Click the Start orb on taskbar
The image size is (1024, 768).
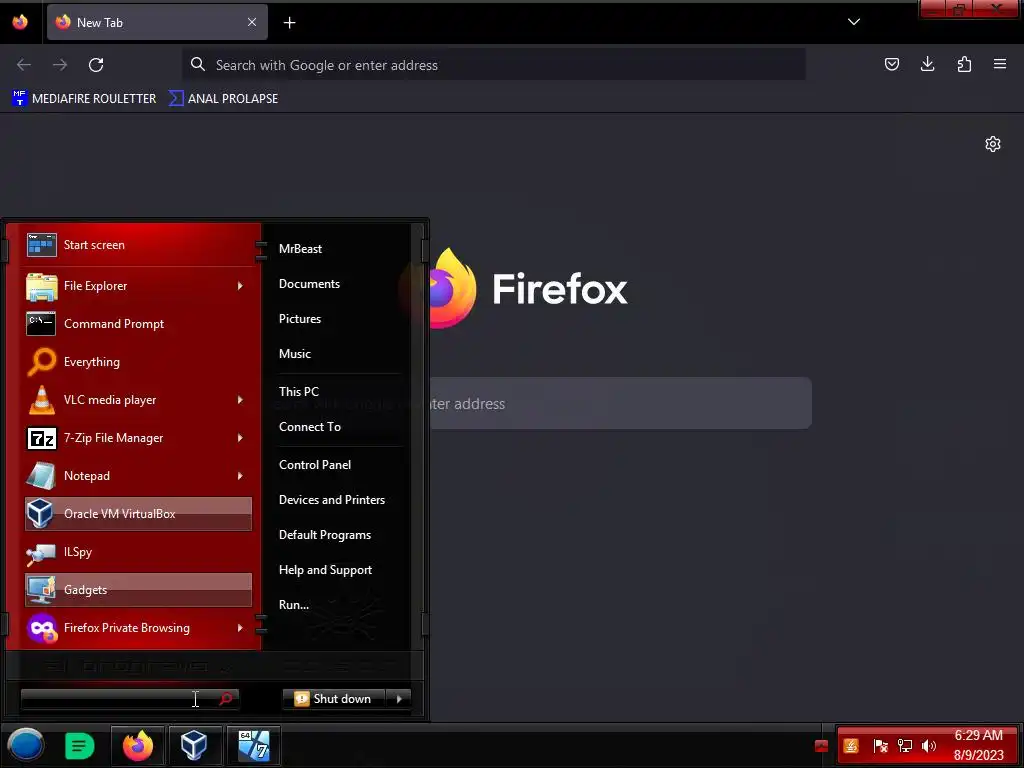(26, 745)
